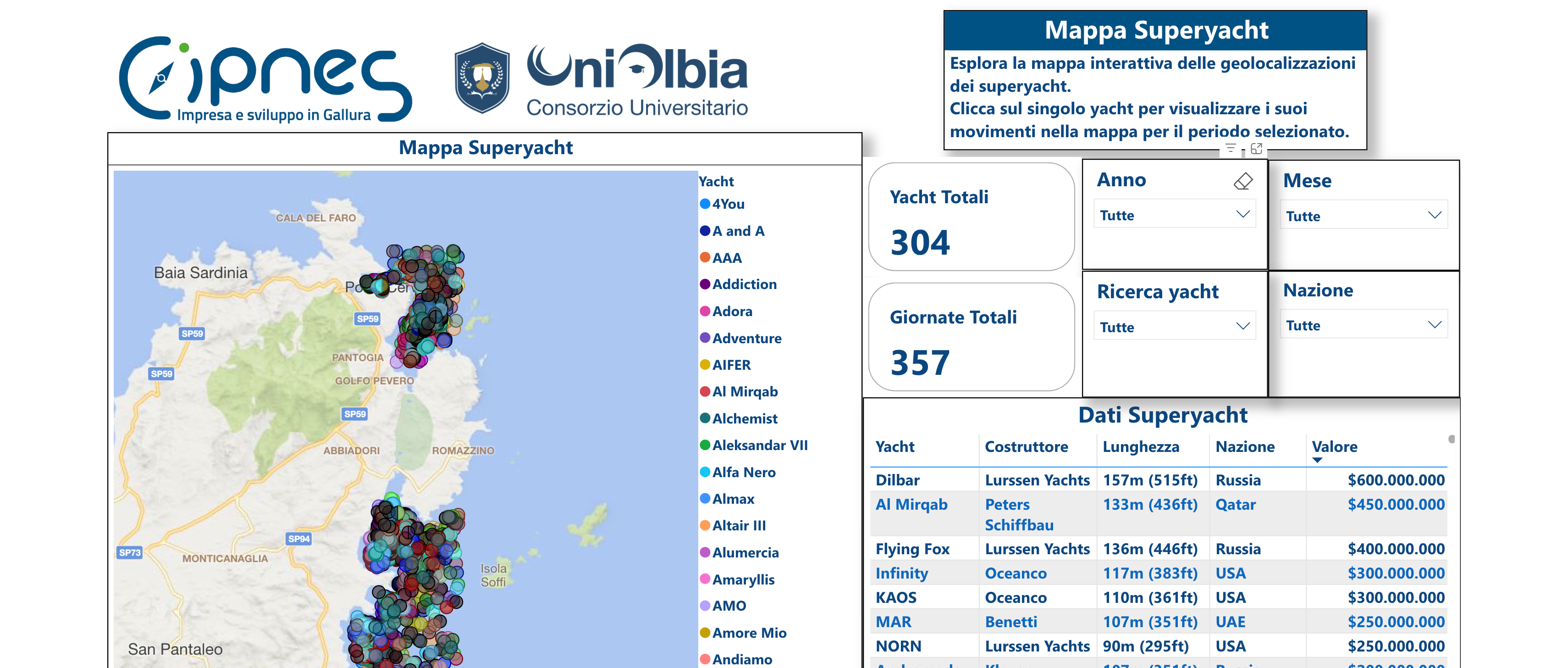
Task: Select Alchemist in the yacht legend
Action: pyautogui.click(x=738, y=418)
